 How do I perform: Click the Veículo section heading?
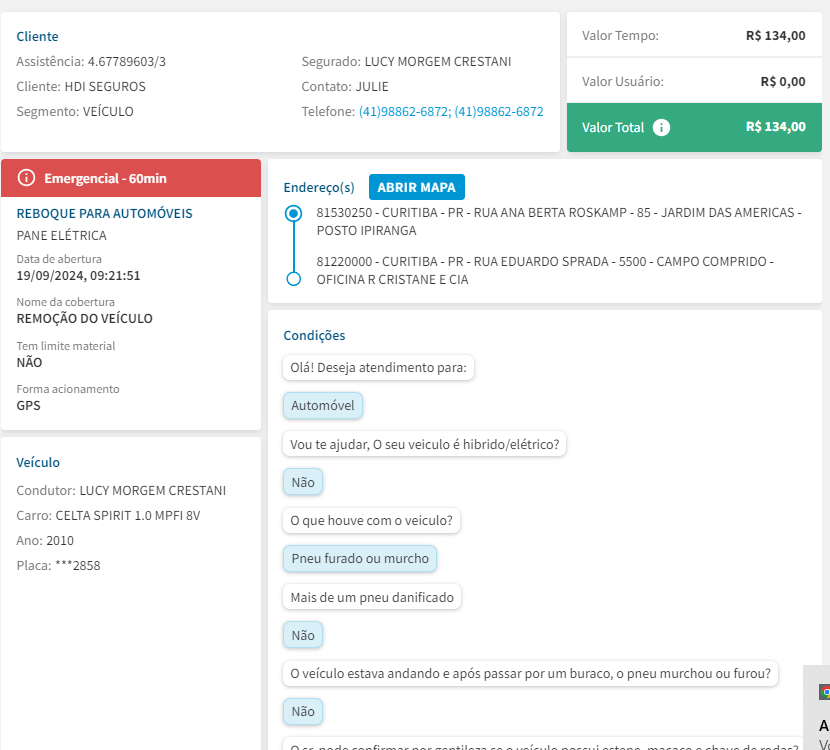click(38, 462)
